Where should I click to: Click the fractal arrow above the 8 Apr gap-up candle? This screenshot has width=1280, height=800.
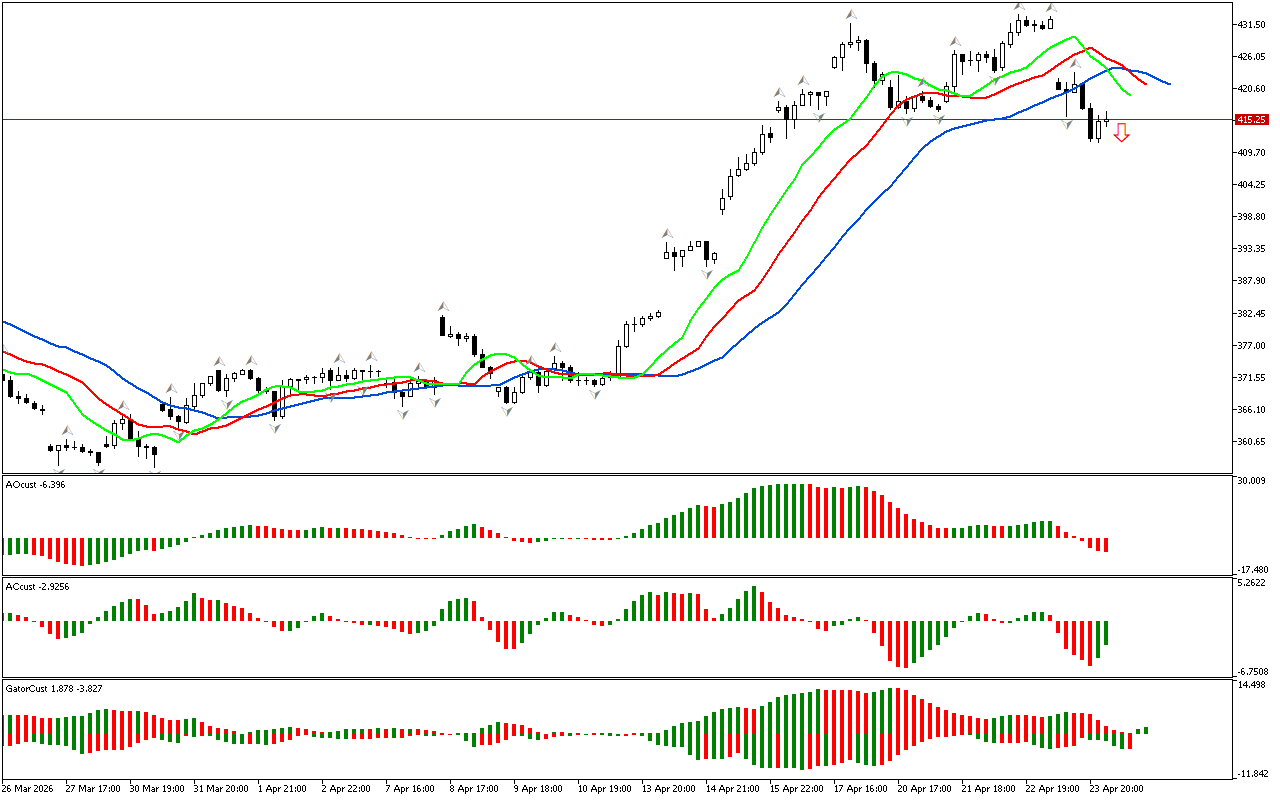click(441, 306)
